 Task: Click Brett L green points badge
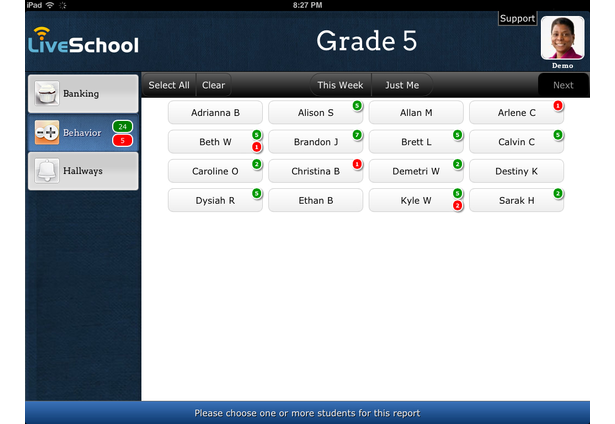(x=457, y=135)
